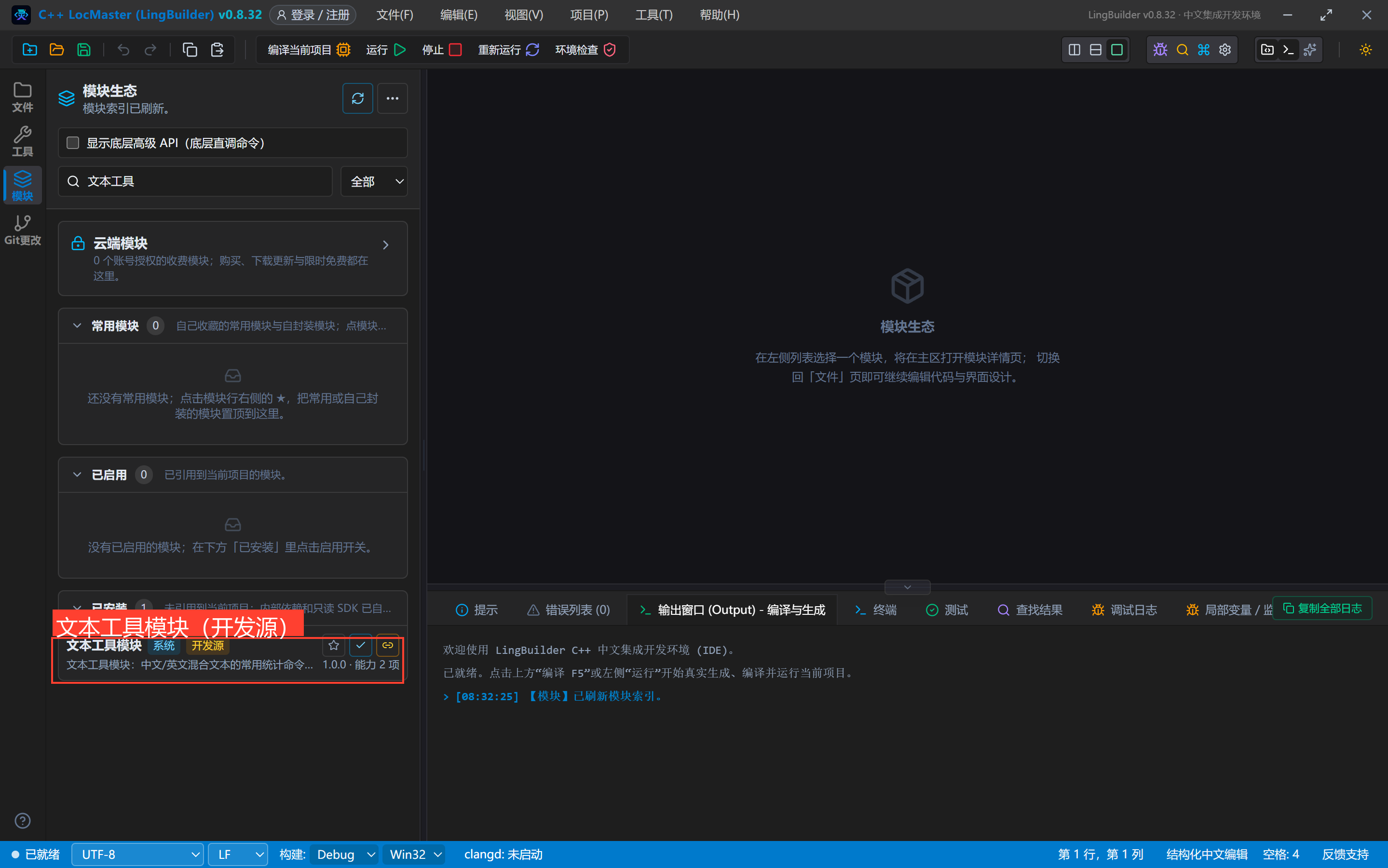Viewport: 1388px width, 868px height.
Task: Switch to single pane layout
Action: coord(1117,50)
